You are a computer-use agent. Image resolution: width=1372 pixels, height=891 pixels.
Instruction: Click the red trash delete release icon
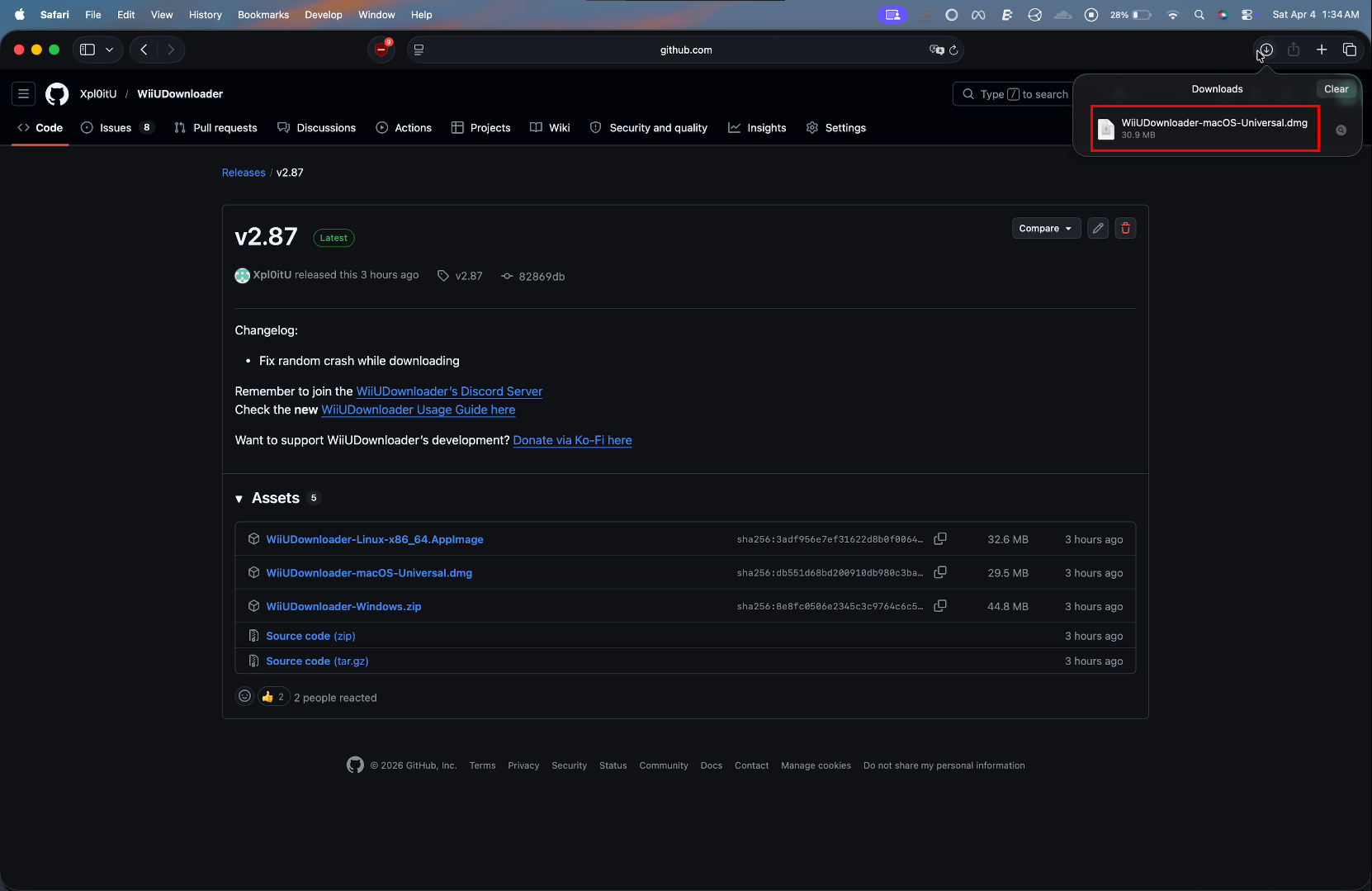coord(1125,229)
